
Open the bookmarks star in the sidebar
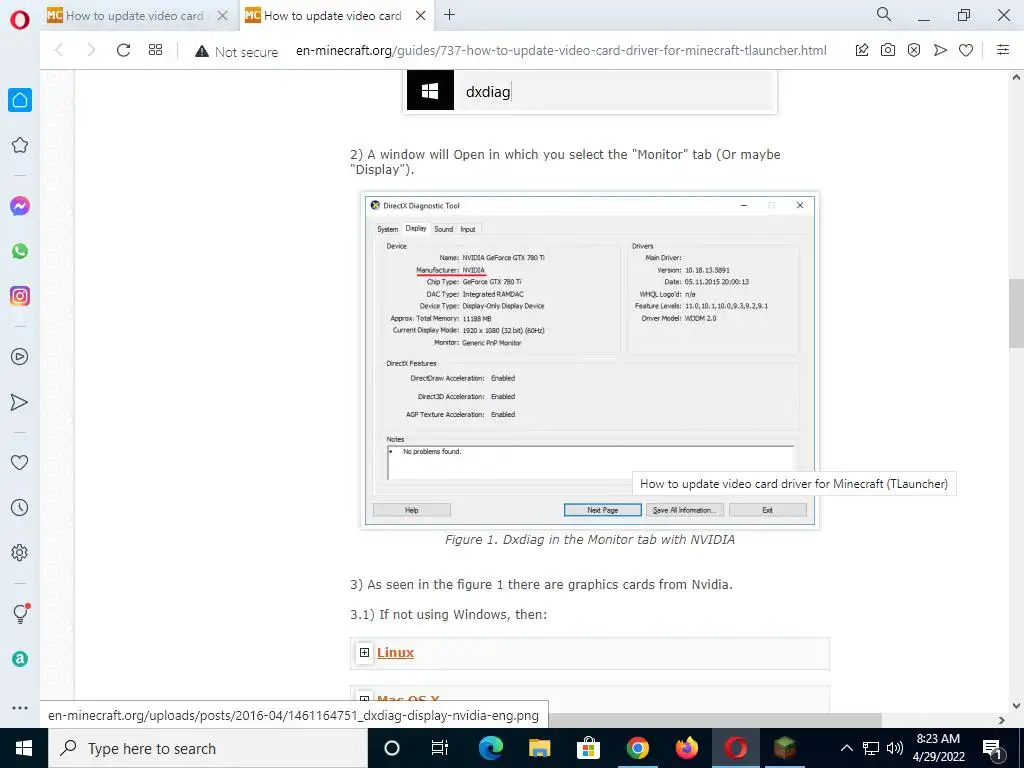20,145
